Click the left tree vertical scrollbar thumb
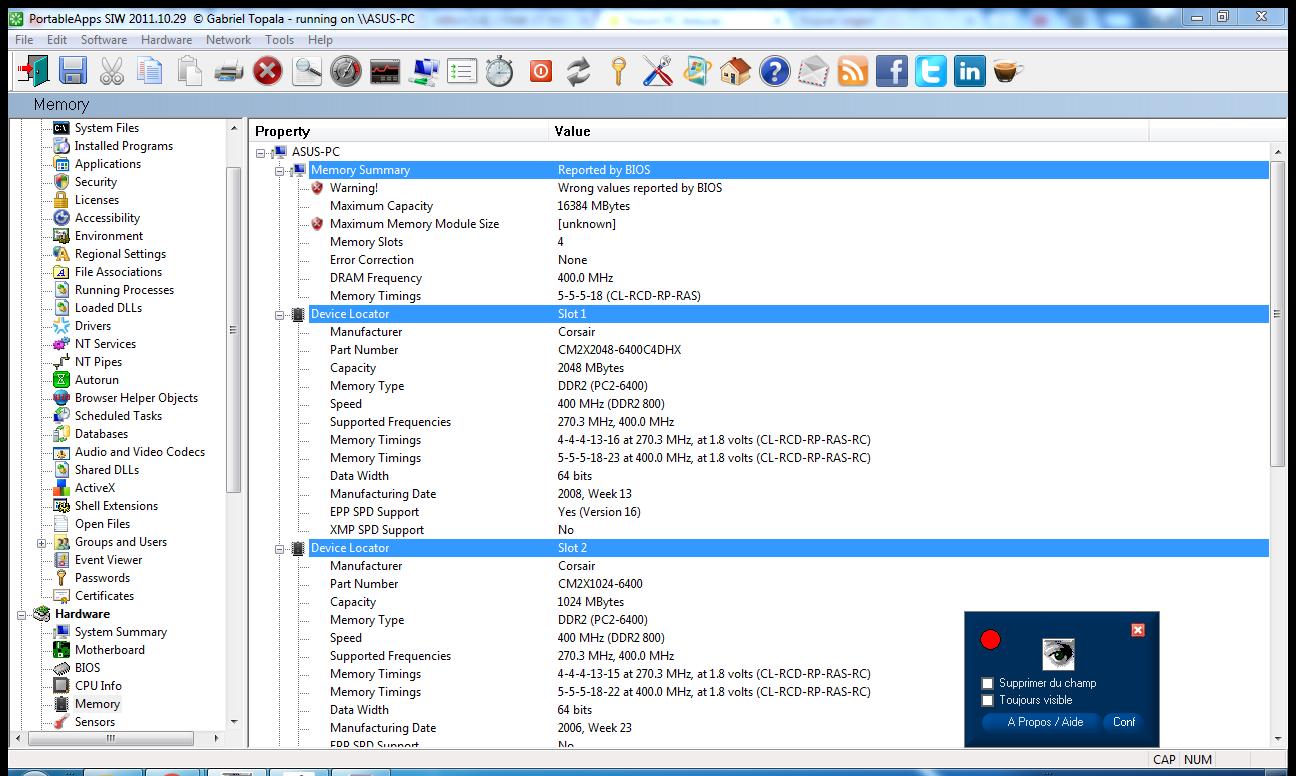This screenshot has width=1296, height=776. click(x=234, y=329)
